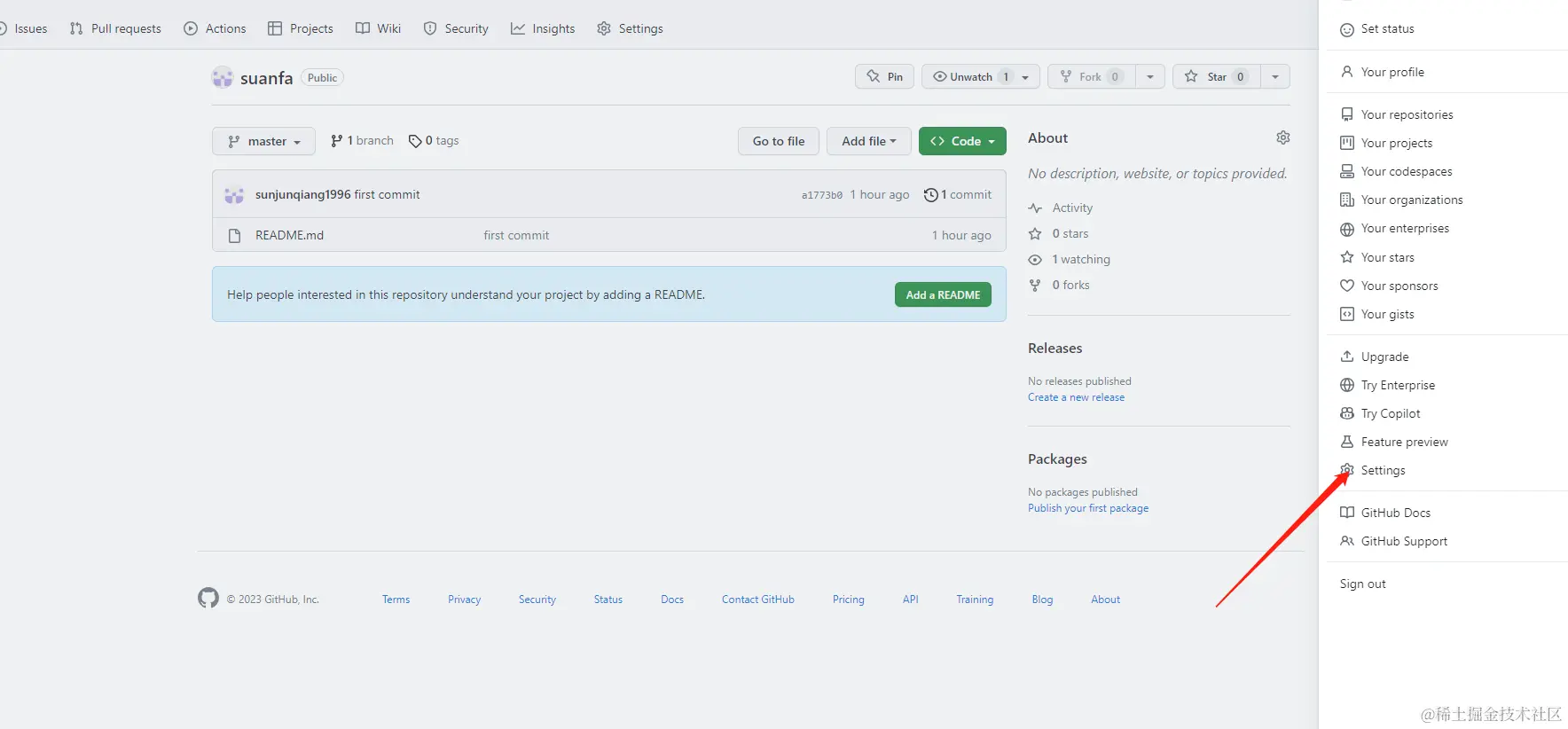Open the footer Privacy link
Screen dimensions: 1568x729
pos(464,600)
